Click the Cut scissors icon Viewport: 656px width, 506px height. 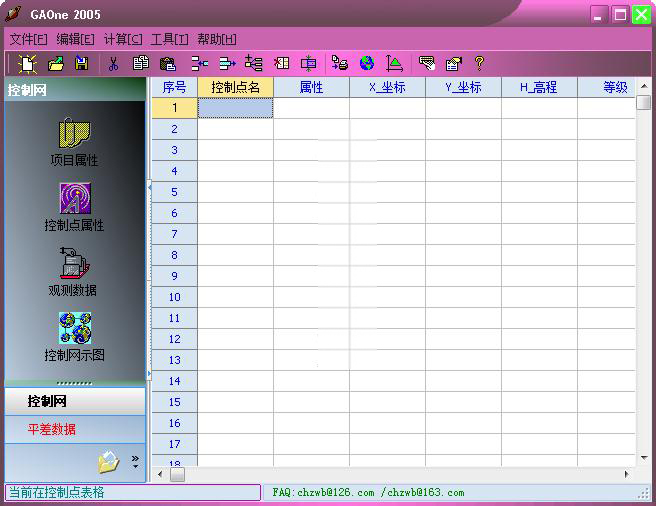(x=113, y=64)
